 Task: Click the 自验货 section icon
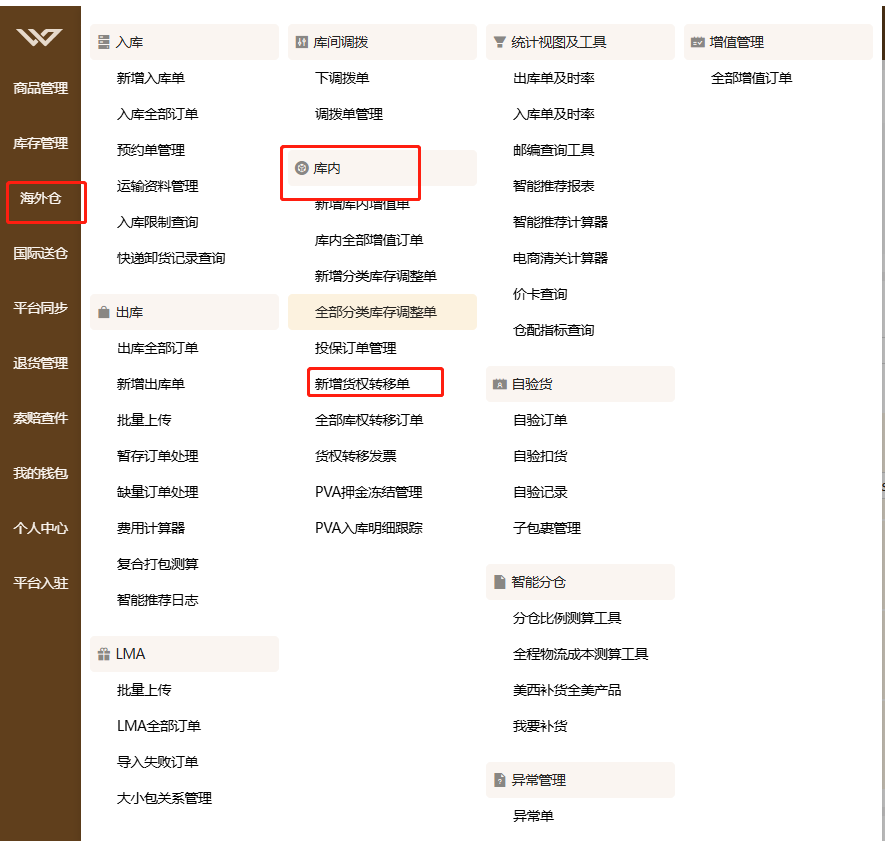500,384
